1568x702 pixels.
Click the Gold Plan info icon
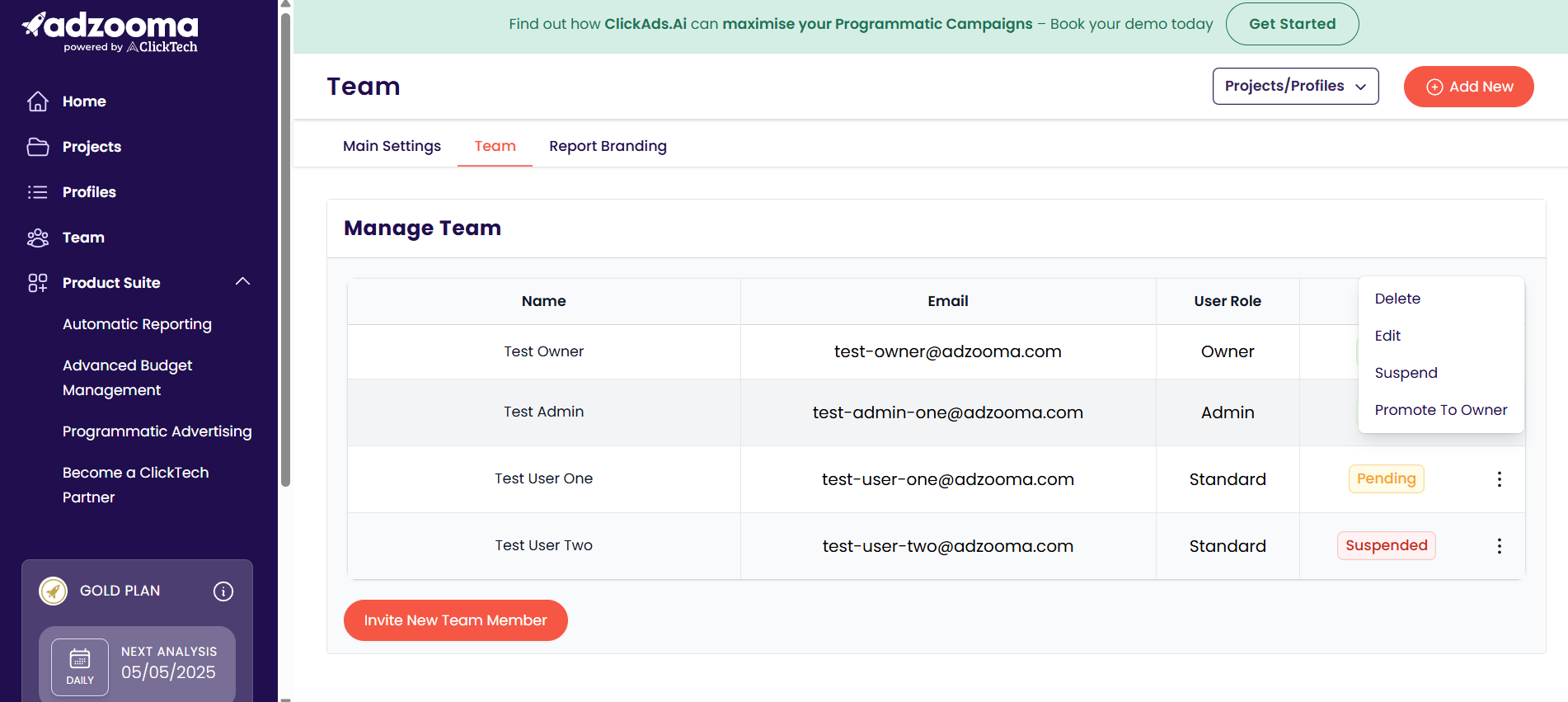point(223,591)
